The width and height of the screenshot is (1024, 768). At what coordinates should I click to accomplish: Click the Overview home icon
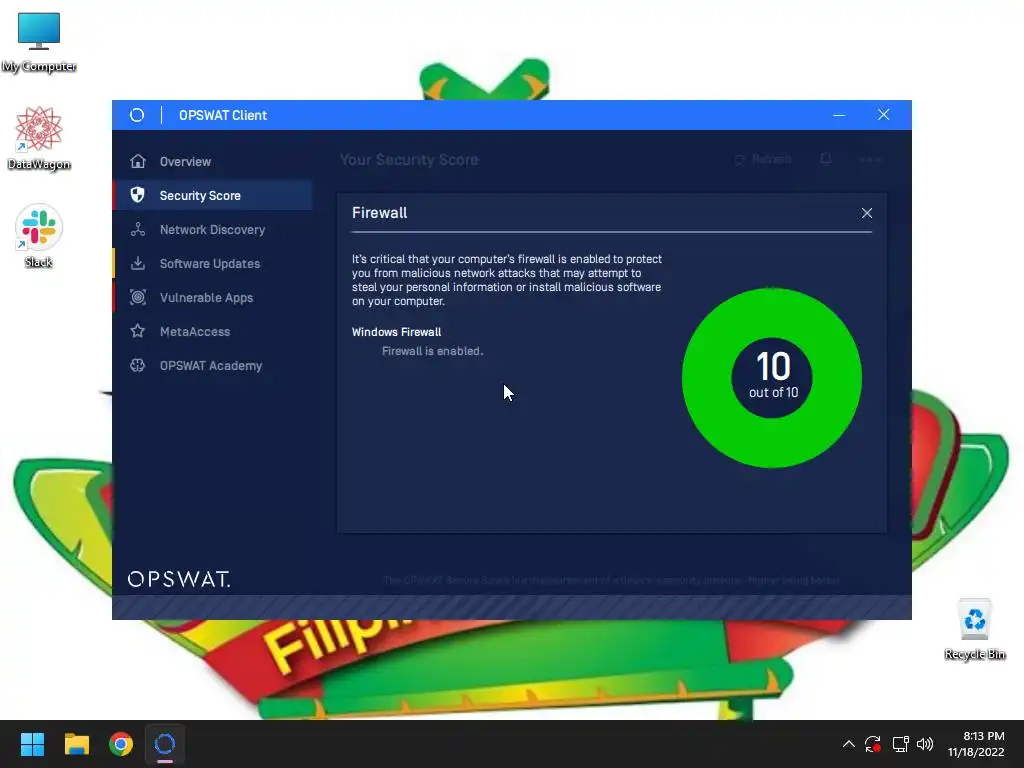tap(138, 161)
